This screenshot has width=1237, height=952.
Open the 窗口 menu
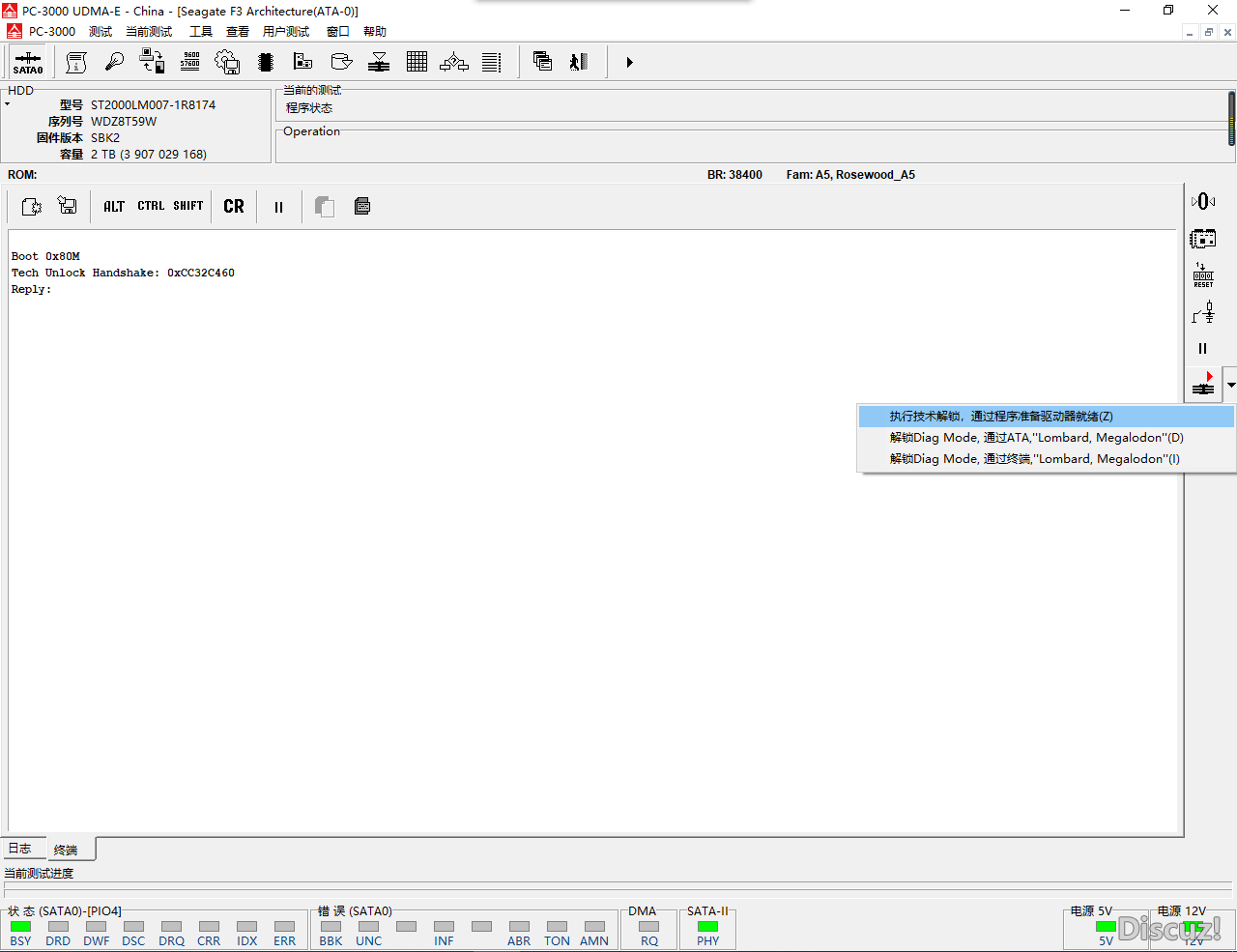pyautogui.click(x=338, y=32)
